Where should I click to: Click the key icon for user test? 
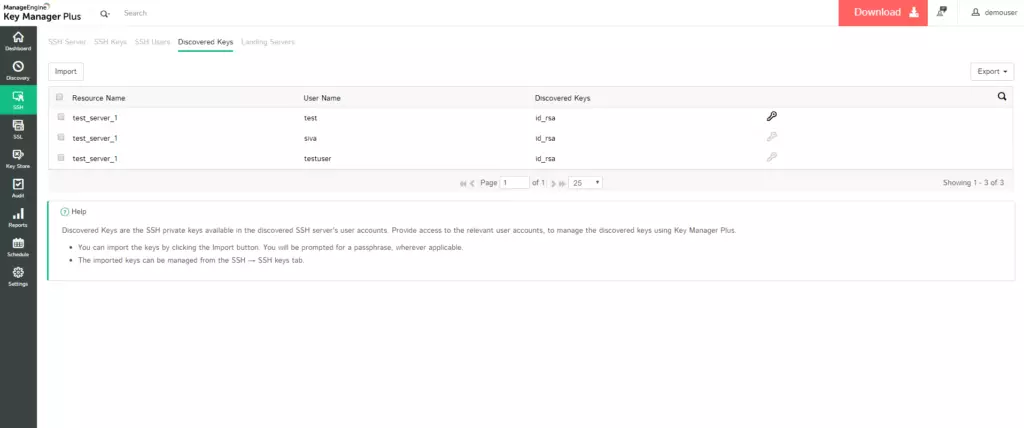(771, 117)
